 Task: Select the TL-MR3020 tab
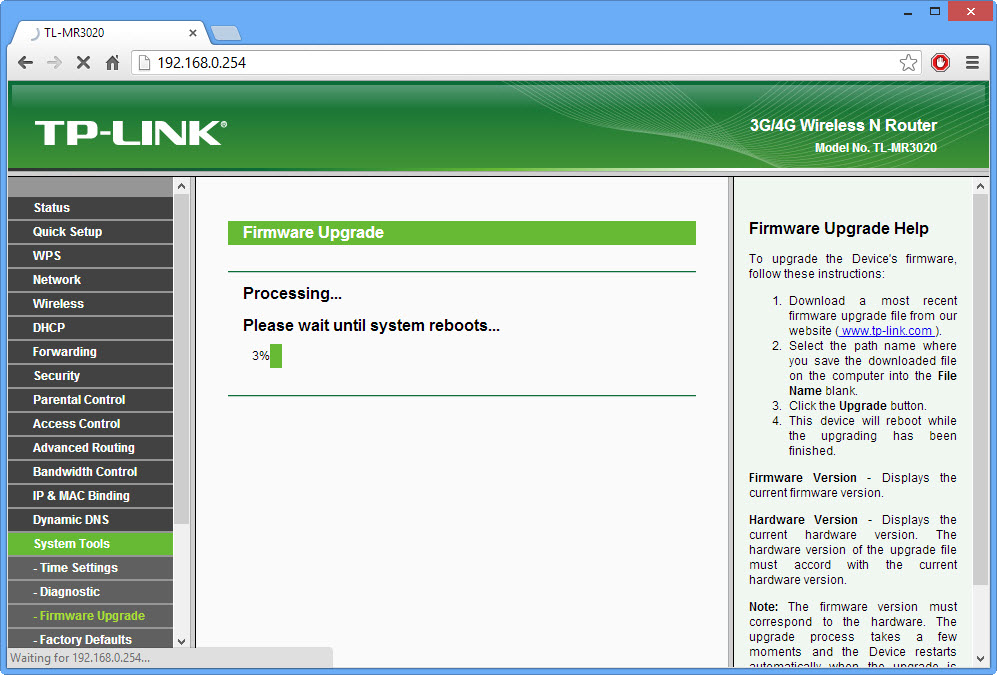[108, 32]
